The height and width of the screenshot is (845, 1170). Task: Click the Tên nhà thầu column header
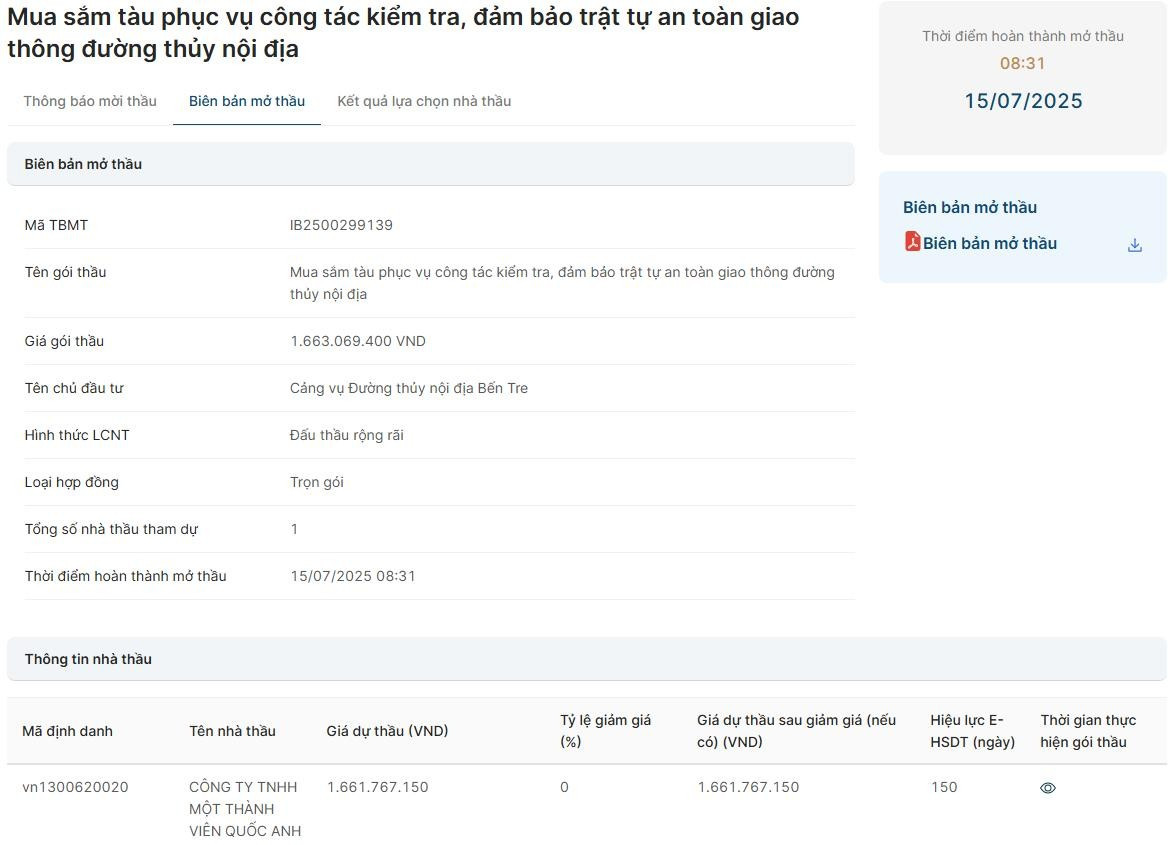[x=232, y=731]
